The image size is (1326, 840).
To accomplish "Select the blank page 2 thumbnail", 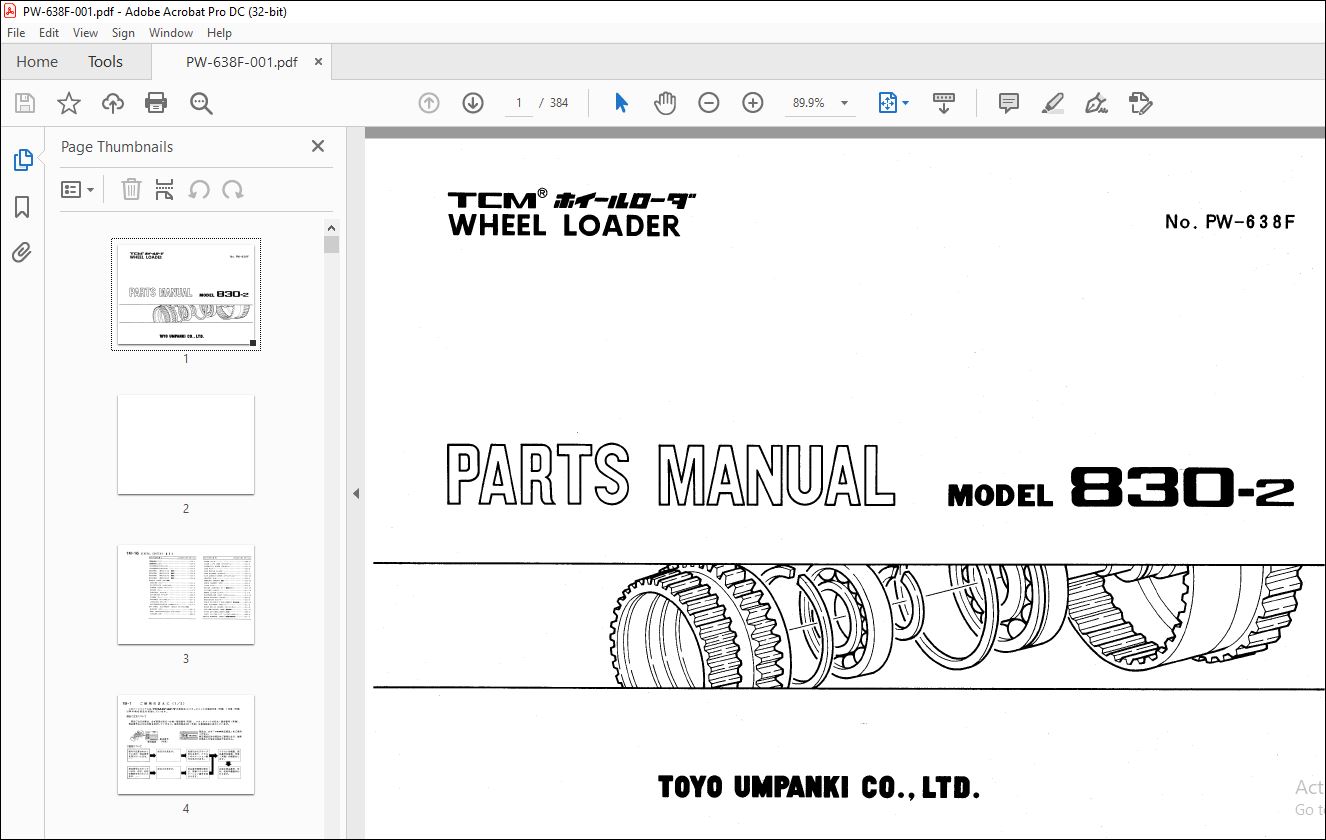I will click(x=186, y=444).
